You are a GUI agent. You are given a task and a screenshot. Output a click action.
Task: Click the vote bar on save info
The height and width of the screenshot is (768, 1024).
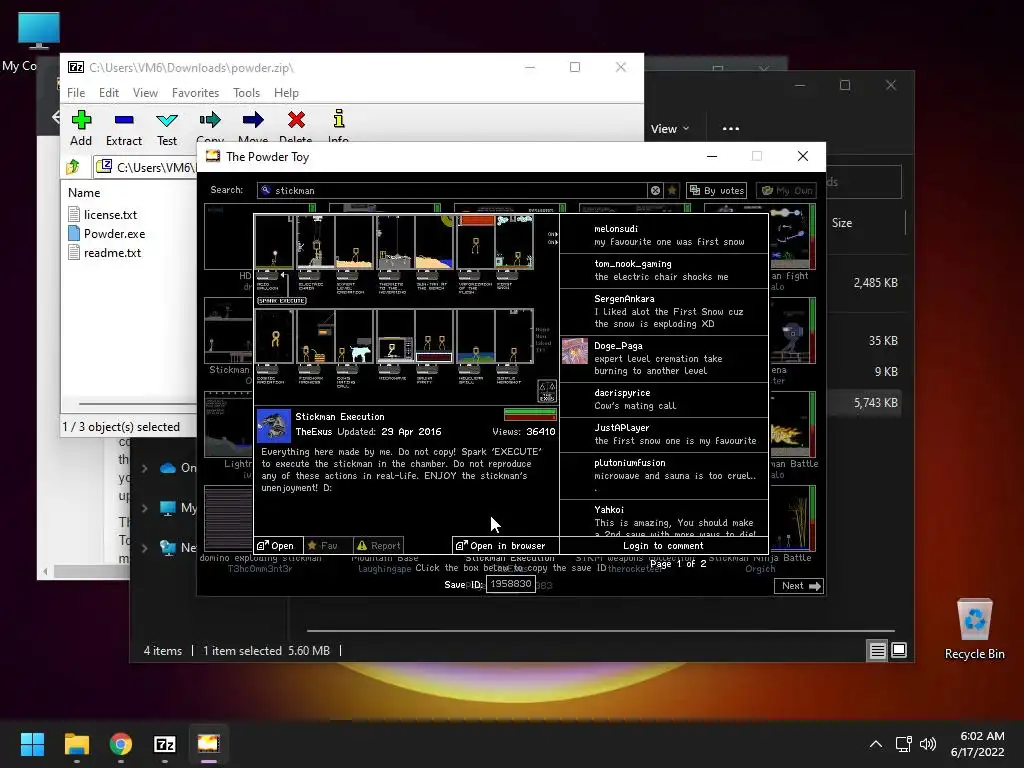pyautogui.click(x=530, y=414)
